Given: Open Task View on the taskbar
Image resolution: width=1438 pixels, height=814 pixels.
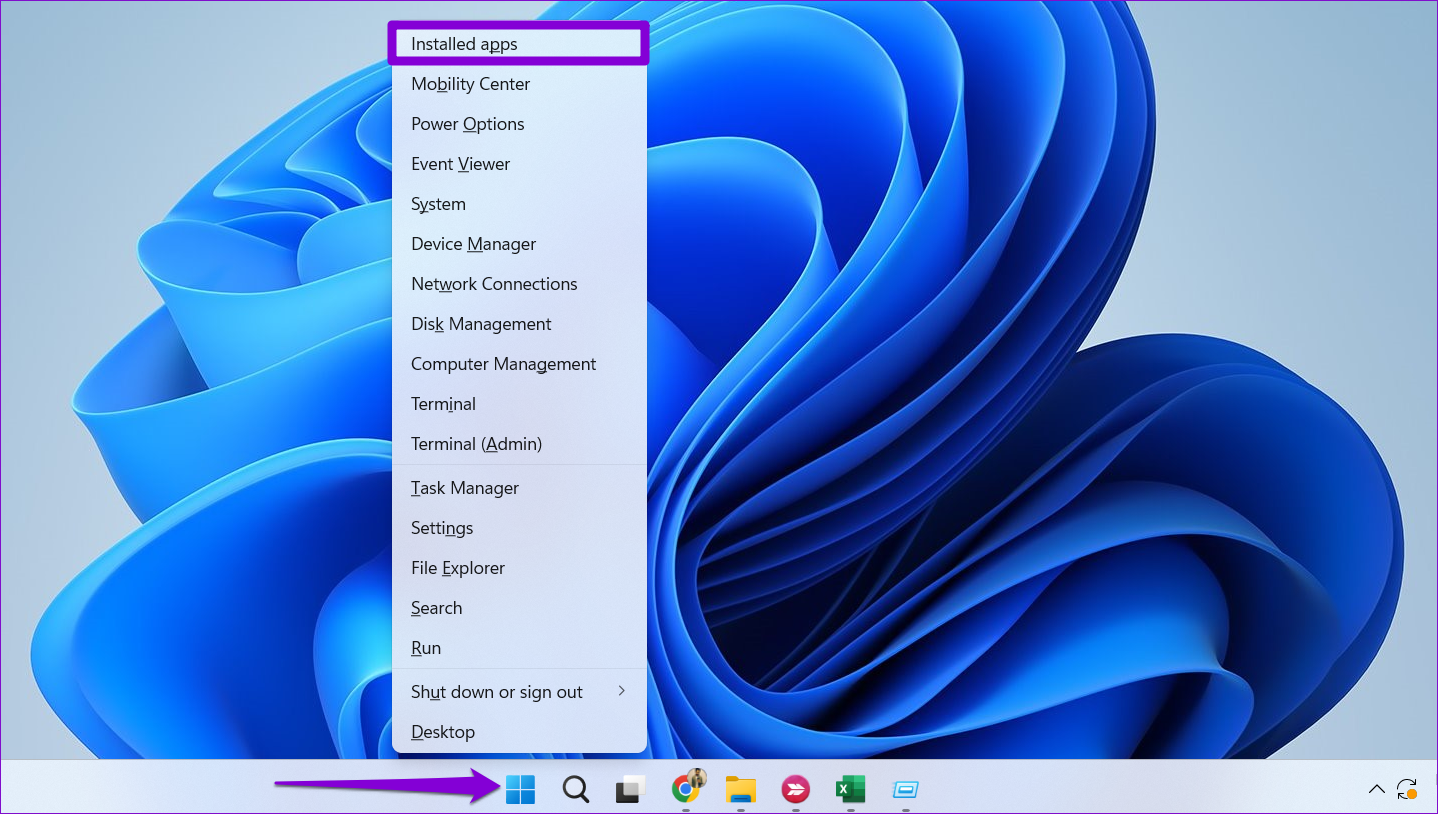Looking at the screenshot, I should pyautogui.click(x=630, y=789).
